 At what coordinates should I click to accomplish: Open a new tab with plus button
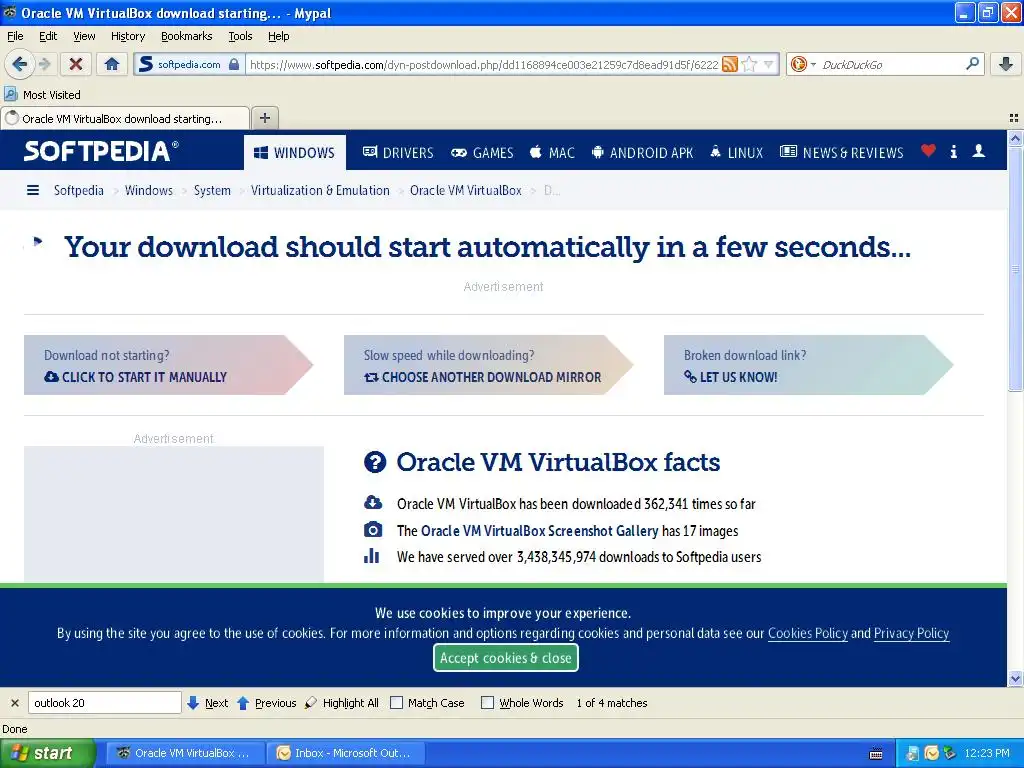(264, 118)
